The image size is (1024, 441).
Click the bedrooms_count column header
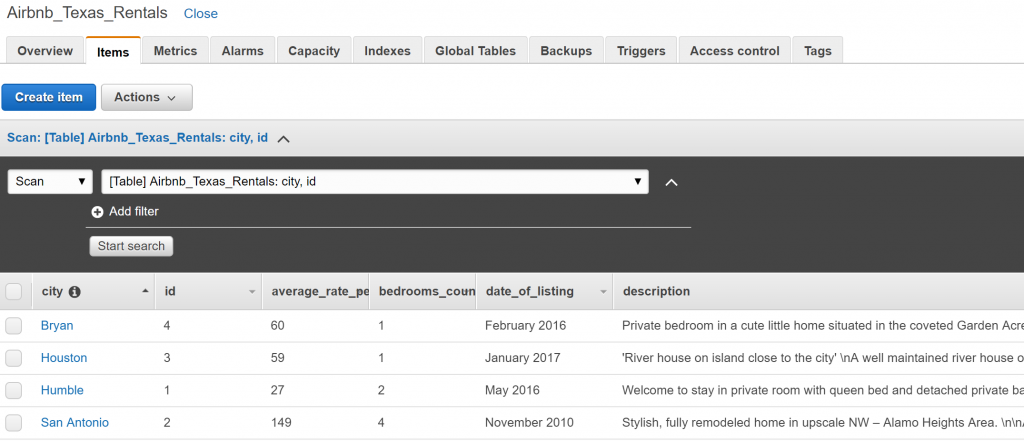pyautogui.click(x=423, y=291)
